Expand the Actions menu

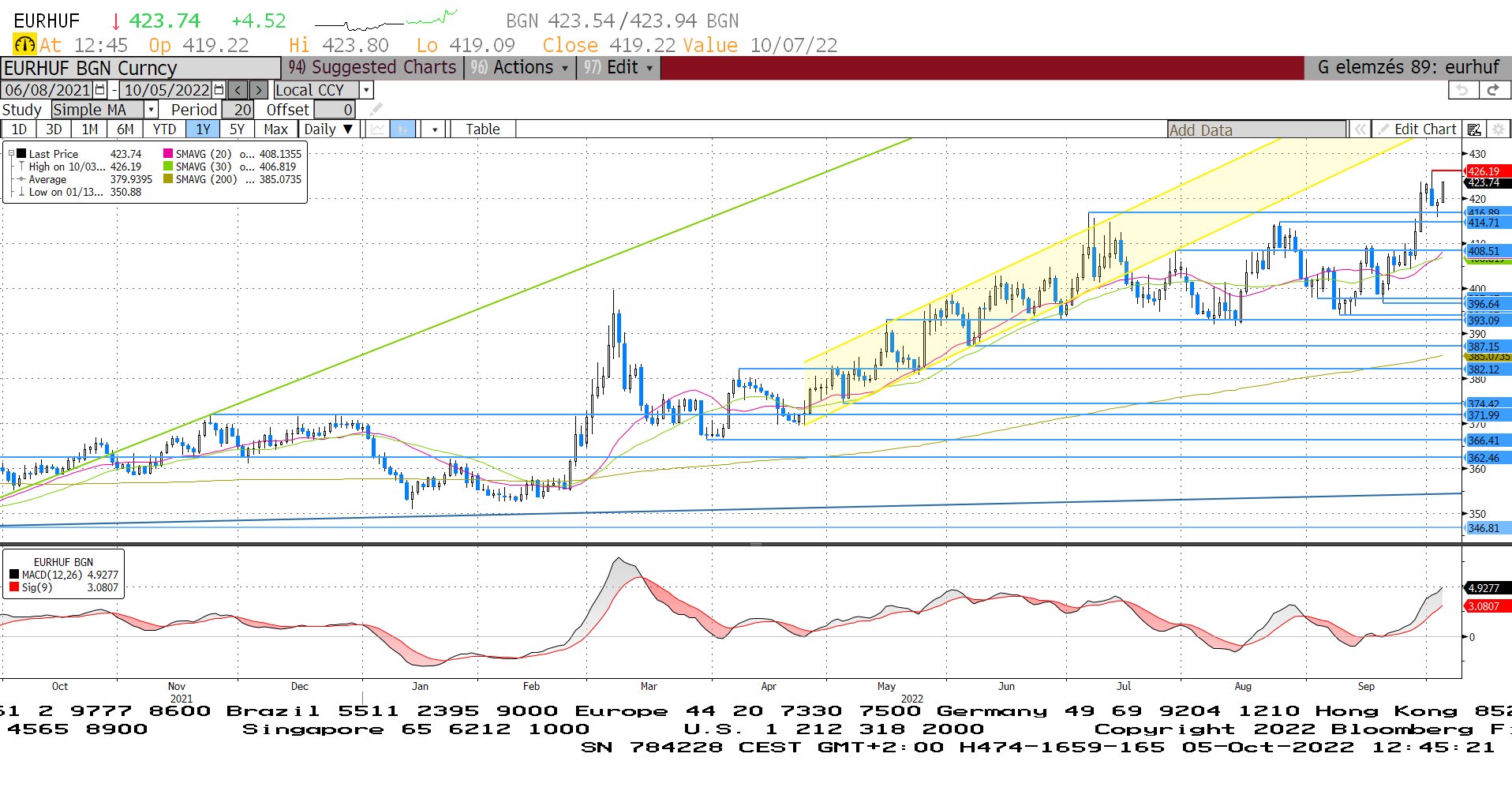[x=519, y=68]
